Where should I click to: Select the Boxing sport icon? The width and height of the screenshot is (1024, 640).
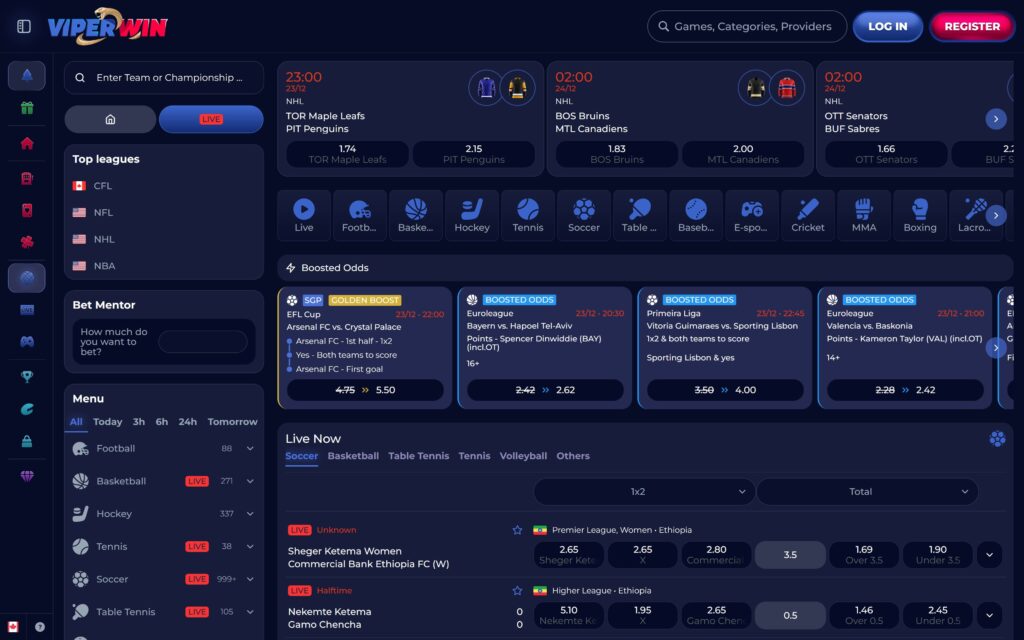pos(919,215)
